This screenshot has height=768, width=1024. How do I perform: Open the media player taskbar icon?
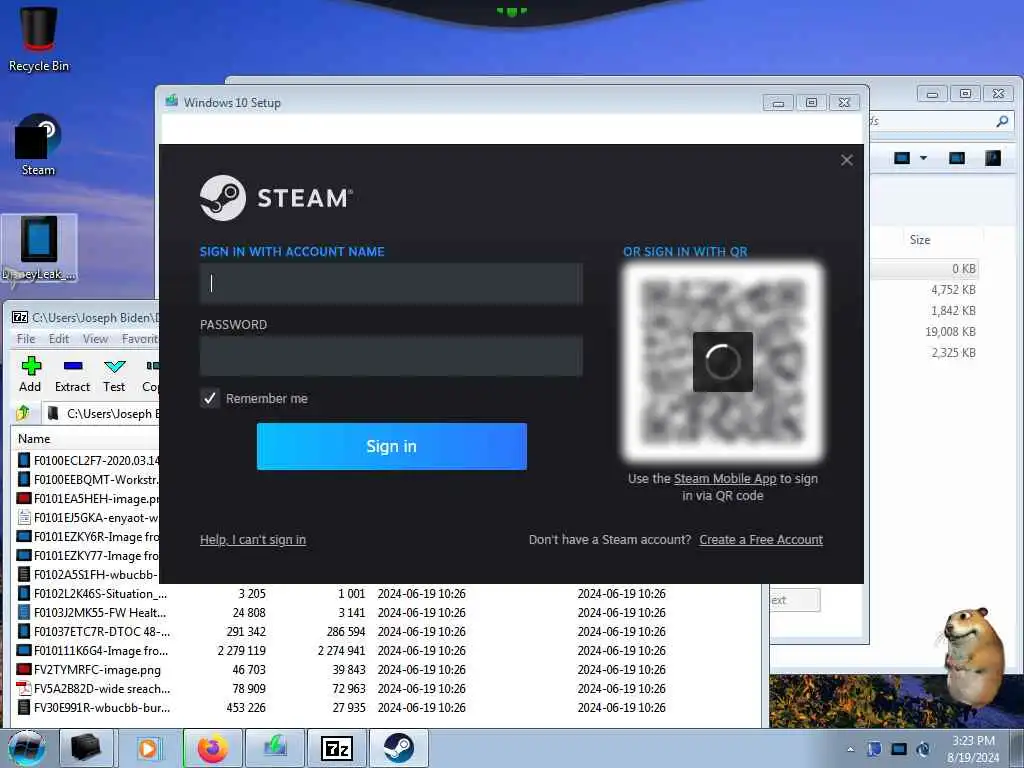[148, 748]
